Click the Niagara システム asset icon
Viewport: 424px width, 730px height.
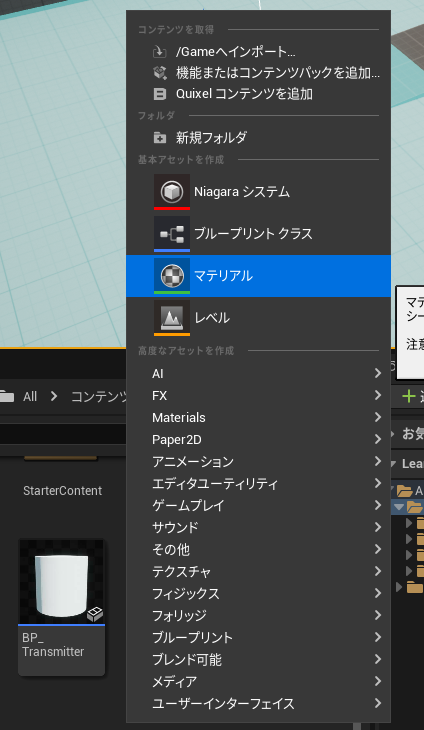pos(172,192)
